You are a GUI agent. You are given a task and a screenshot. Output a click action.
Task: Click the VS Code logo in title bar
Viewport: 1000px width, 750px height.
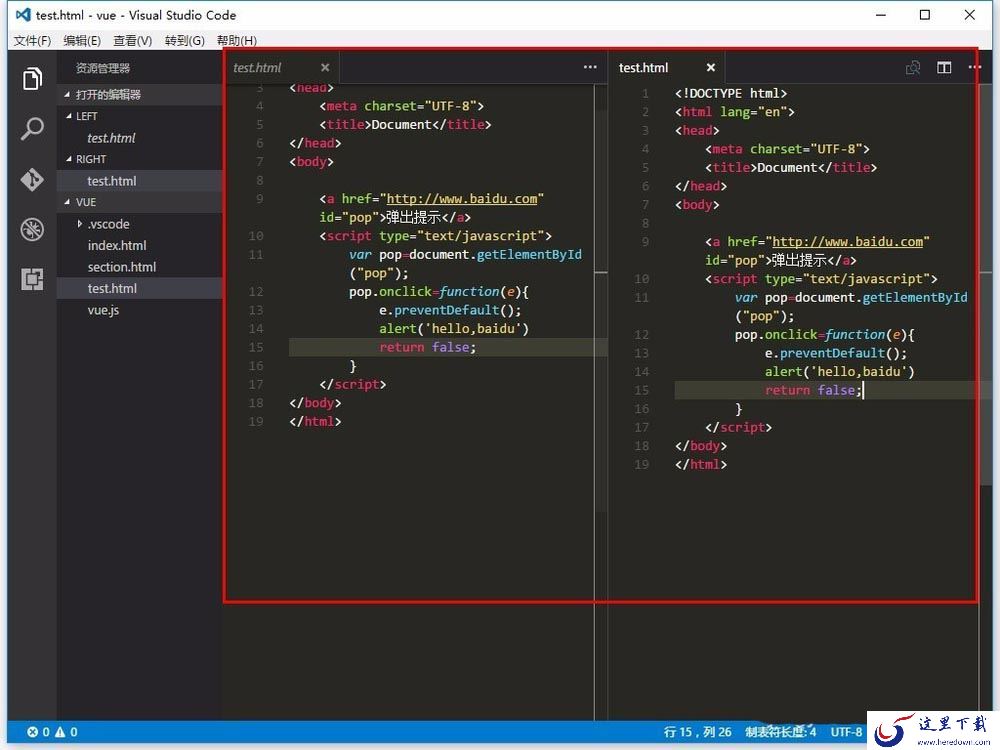[x=23, y=15]
